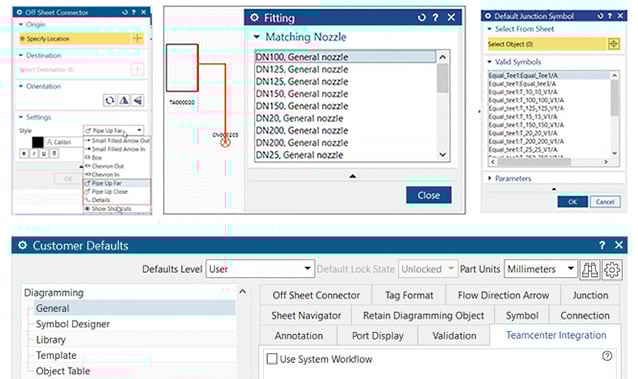Click the nozzle node circle on the diagram

[x=225, y=142]
